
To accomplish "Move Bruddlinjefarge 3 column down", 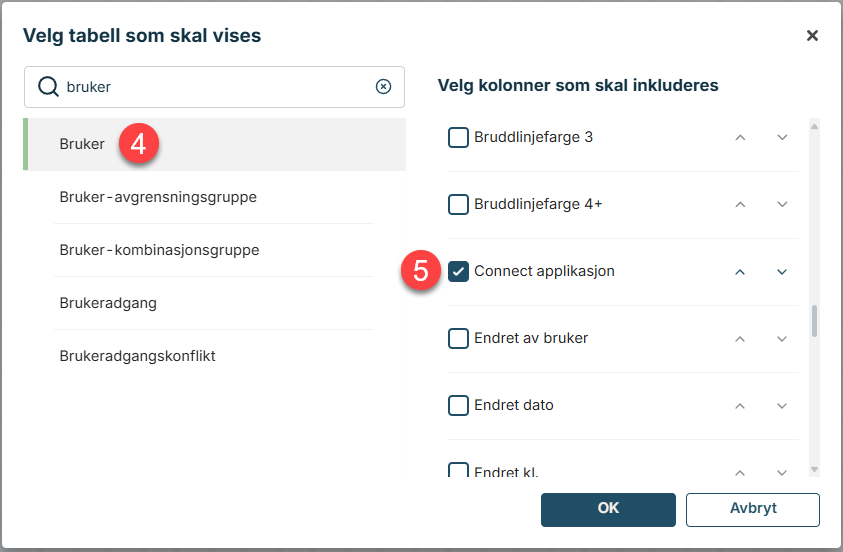I will pos(782,137).
